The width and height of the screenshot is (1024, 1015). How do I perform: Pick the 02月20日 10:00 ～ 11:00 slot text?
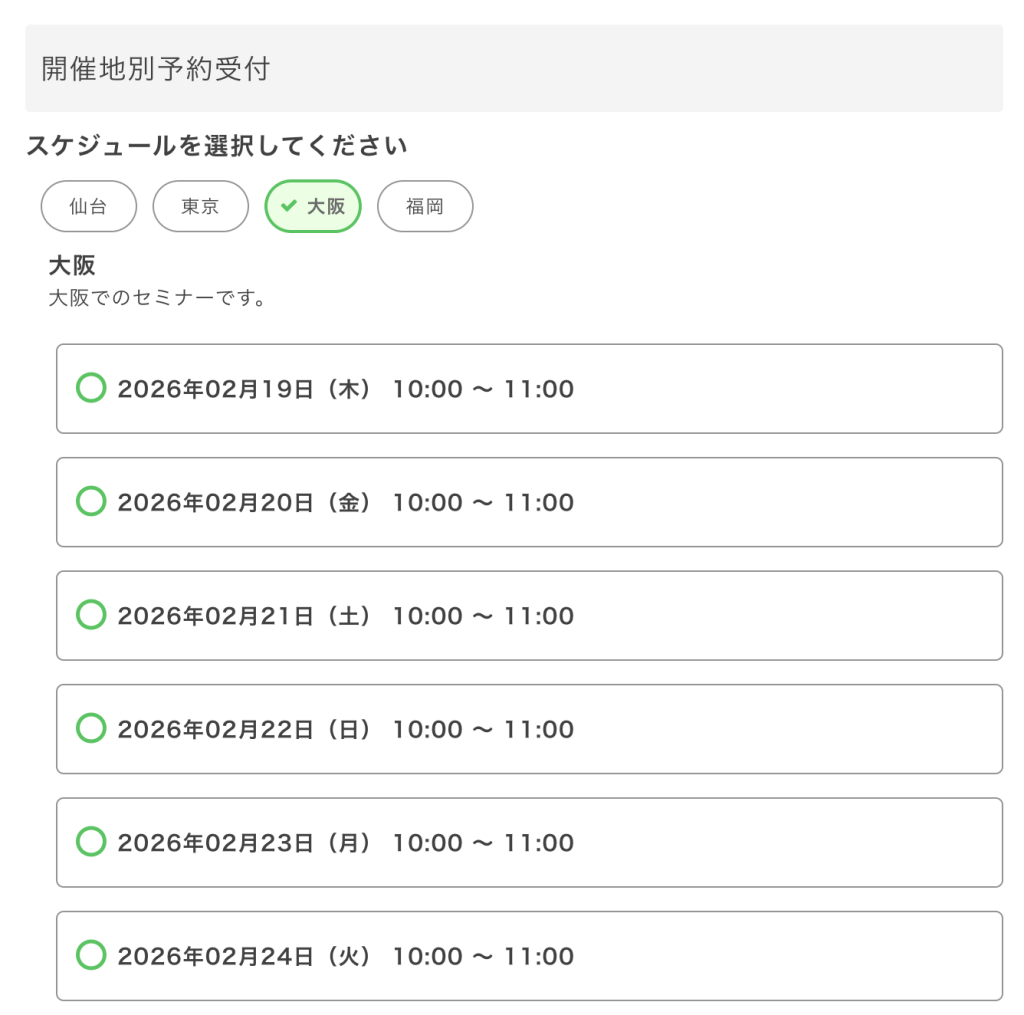(345, 502)
